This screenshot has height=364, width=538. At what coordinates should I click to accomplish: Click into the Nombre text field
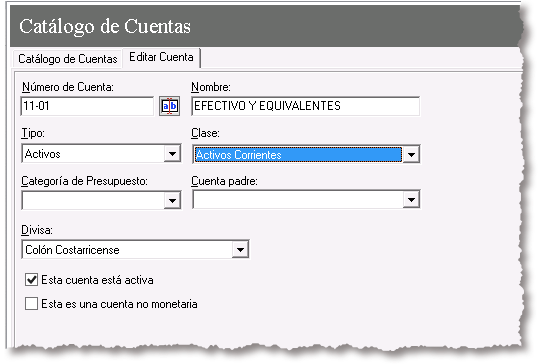(x=305, y=106)
